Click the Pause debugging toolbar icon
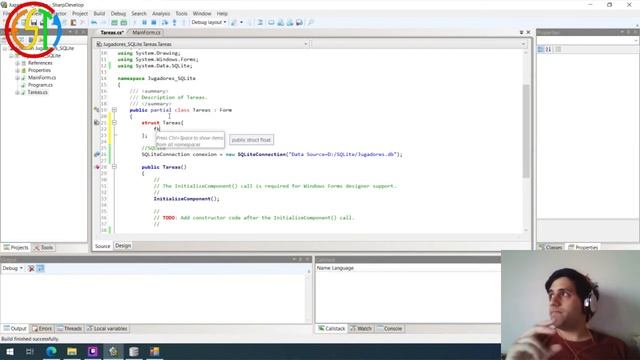 coord(144,22)
